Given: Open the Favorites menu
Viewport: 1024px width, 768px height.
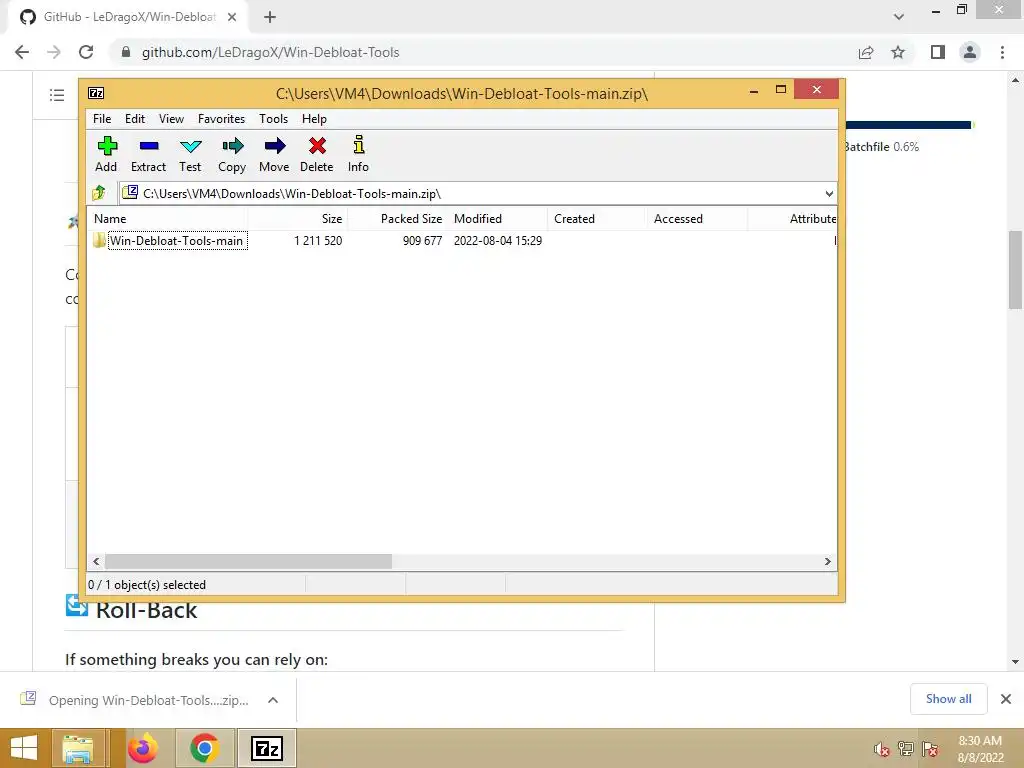Looking at the screenshot, I should [221, 119].
